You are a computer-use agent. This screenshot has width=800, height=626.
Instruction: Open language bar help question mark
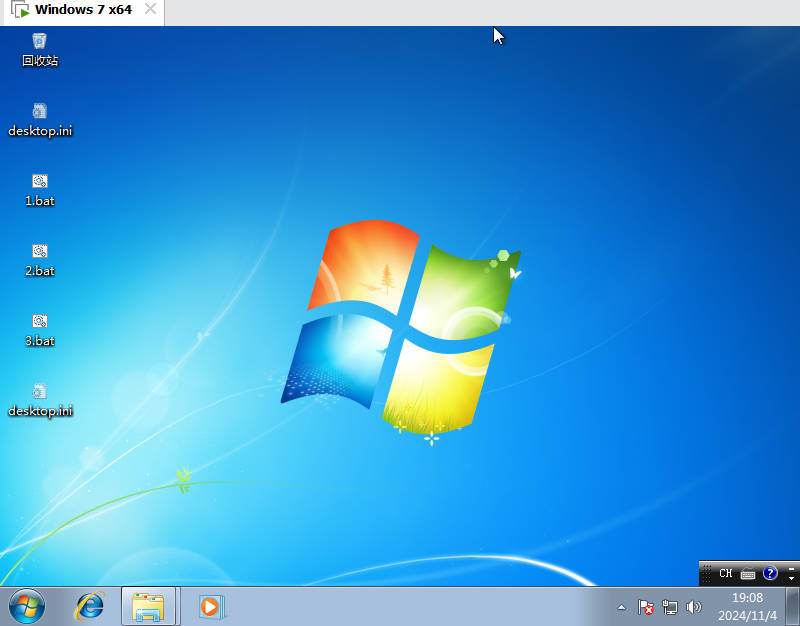click(x=770, y=573)
